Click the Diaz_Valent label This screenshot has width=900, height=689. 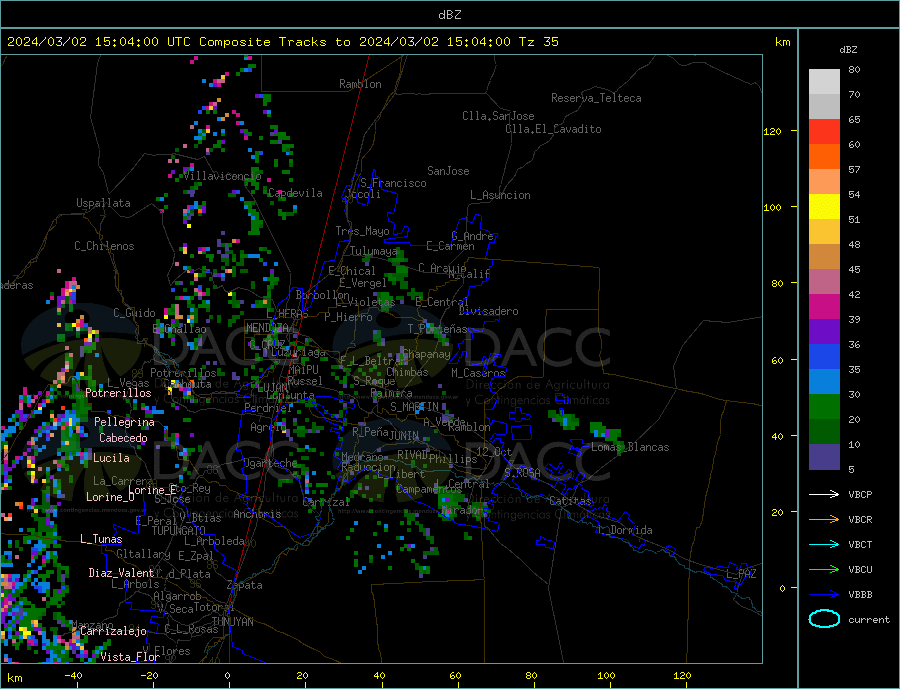pos(121,573)
